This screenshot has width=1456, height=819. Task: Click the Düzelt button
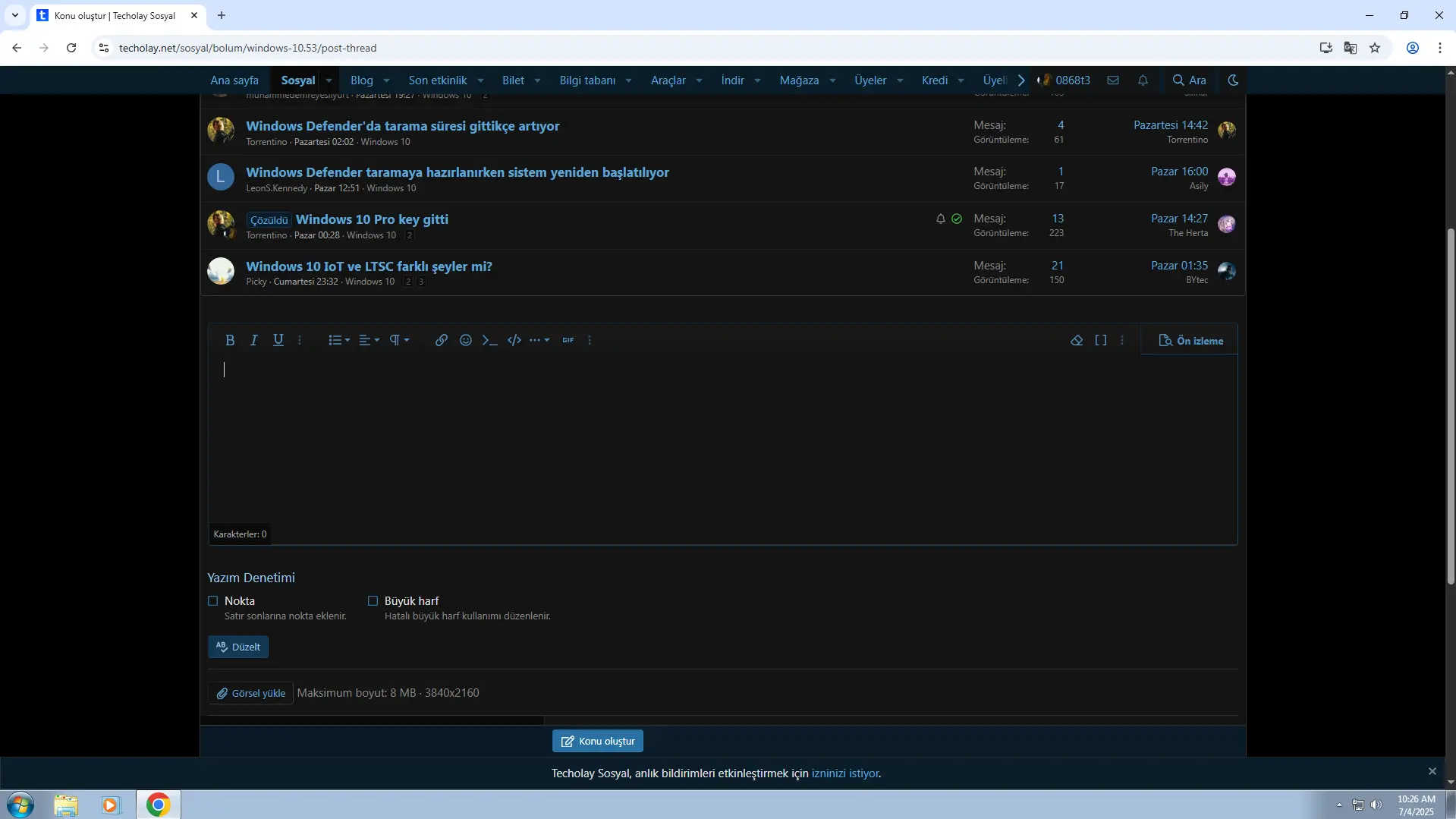(x=238, y=647)
